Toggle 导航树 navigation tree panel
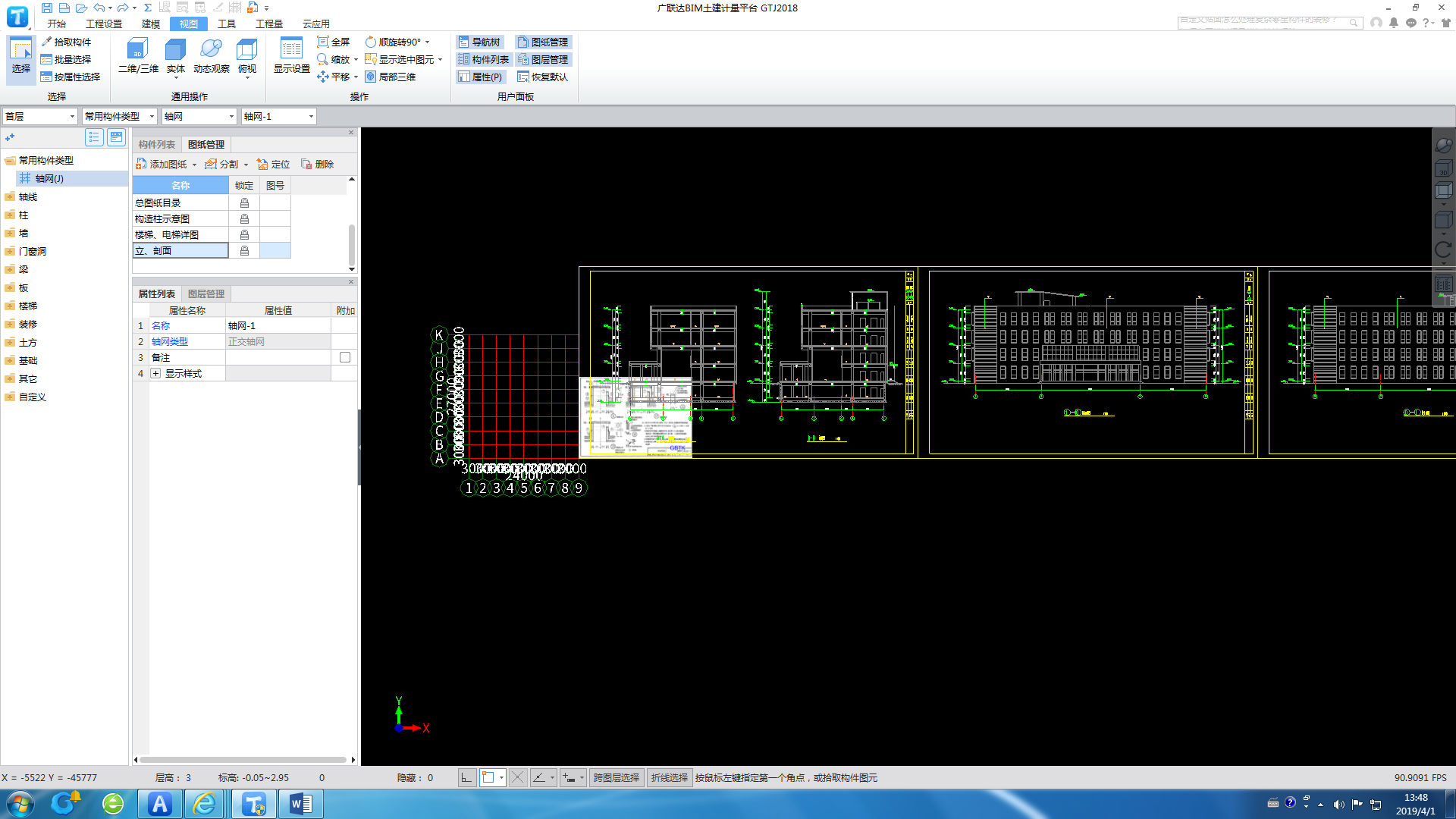This screenshot has height=819, width=1456. point(479,42)
